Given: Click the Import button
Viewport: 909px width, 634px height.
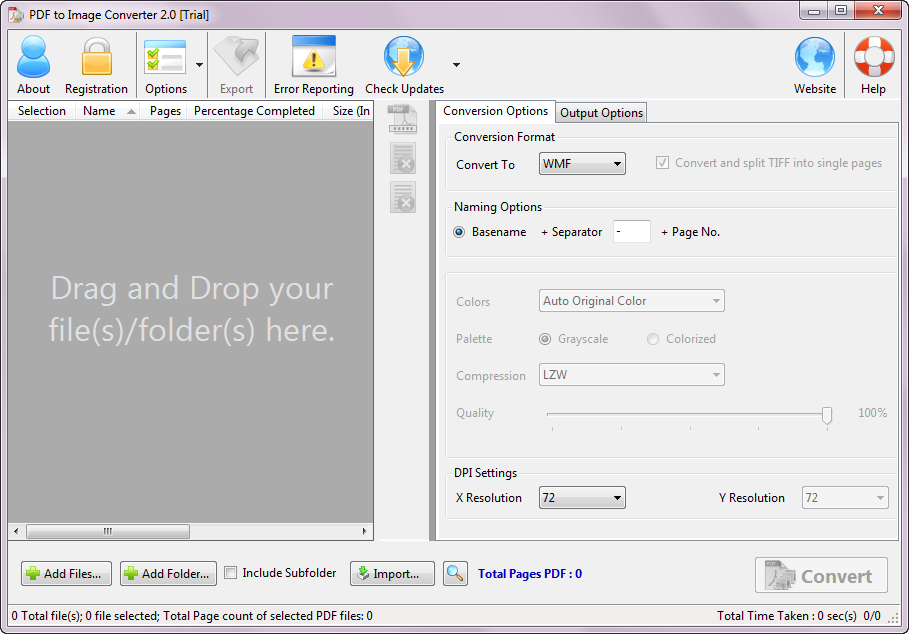Looking at the screenshot, I should pos(392,574).
